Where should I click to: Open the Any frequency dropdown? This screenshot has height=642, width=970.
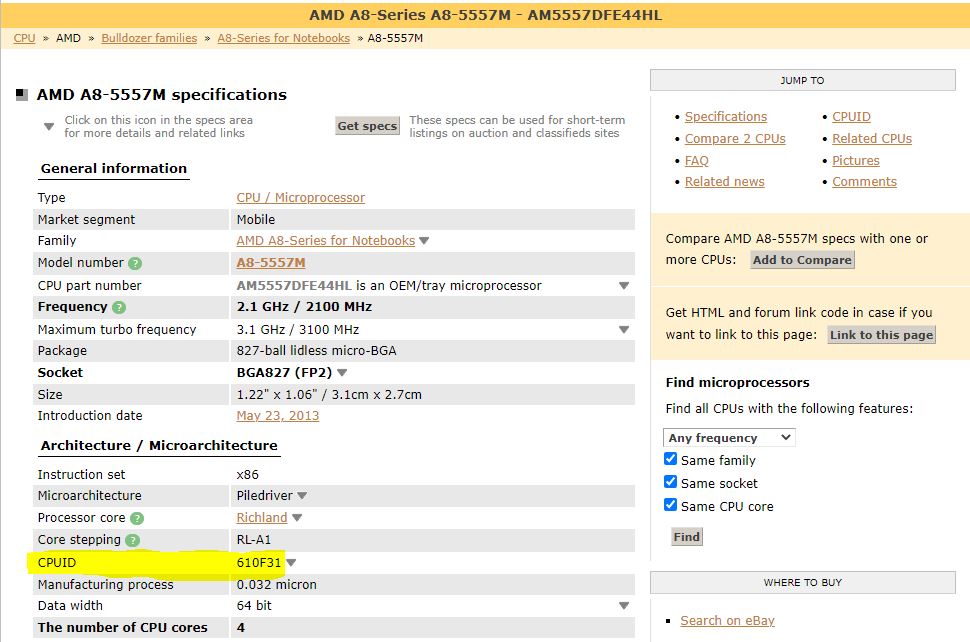click(729, 438)
